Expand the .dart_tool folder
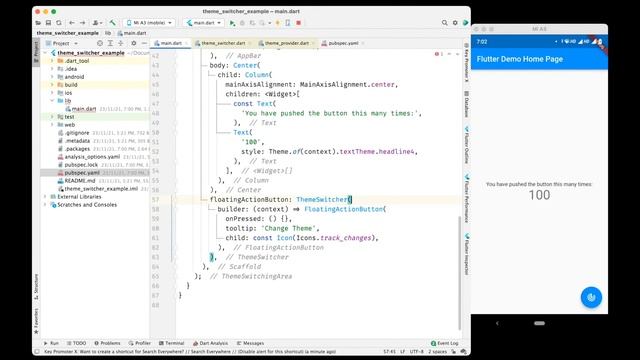This screenshot has height=360, width=640. point(52,61)
